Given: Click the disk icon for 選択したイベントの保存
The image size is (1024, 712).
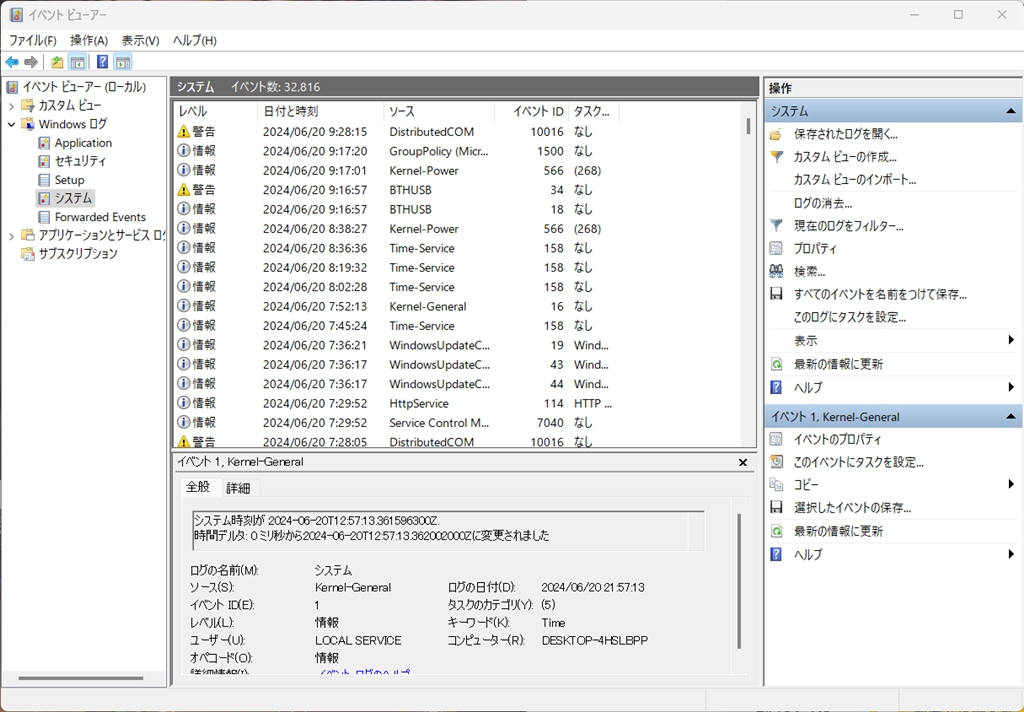Looking at the screenshot, I should tap(776, 508).
